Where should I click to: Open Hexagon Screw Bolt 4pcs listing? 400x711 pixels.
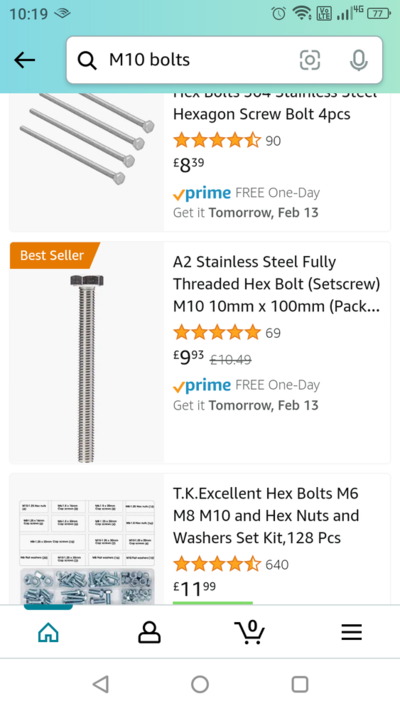pyautogui.click(x=262, y=114)
